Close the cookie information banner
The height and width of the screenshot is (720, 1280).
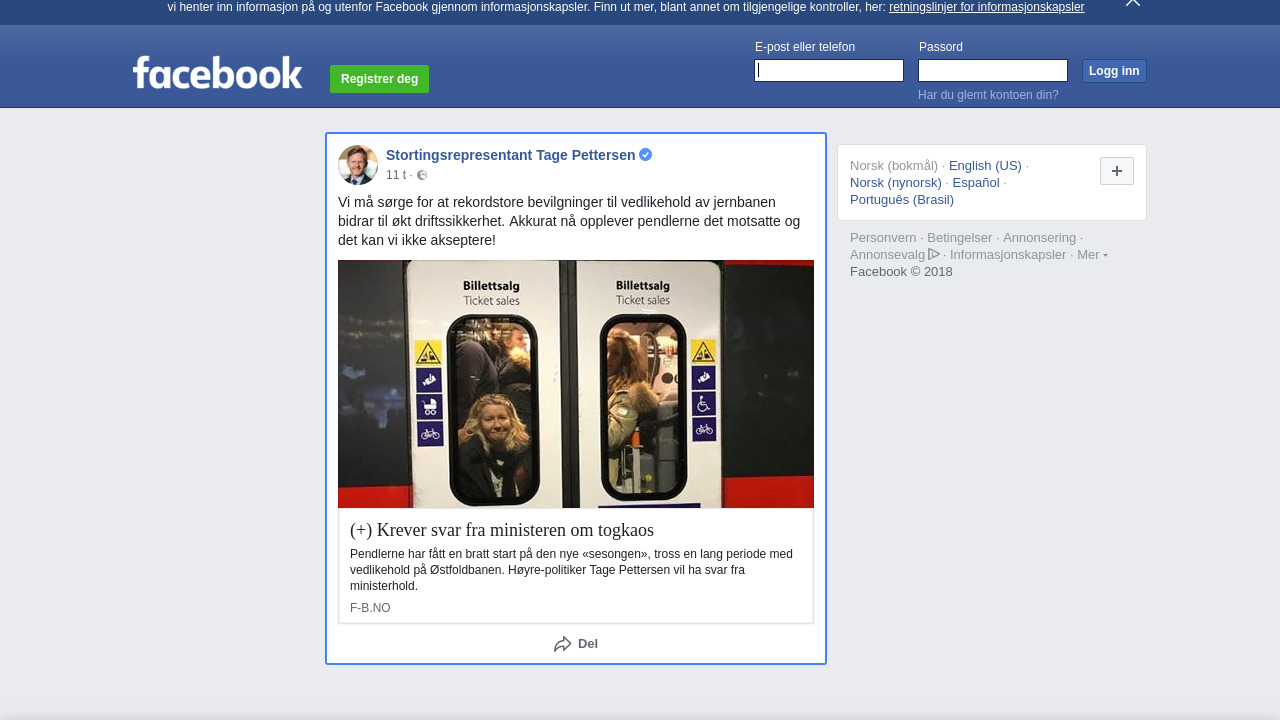pyautogui.click(x=1133, y=3)
